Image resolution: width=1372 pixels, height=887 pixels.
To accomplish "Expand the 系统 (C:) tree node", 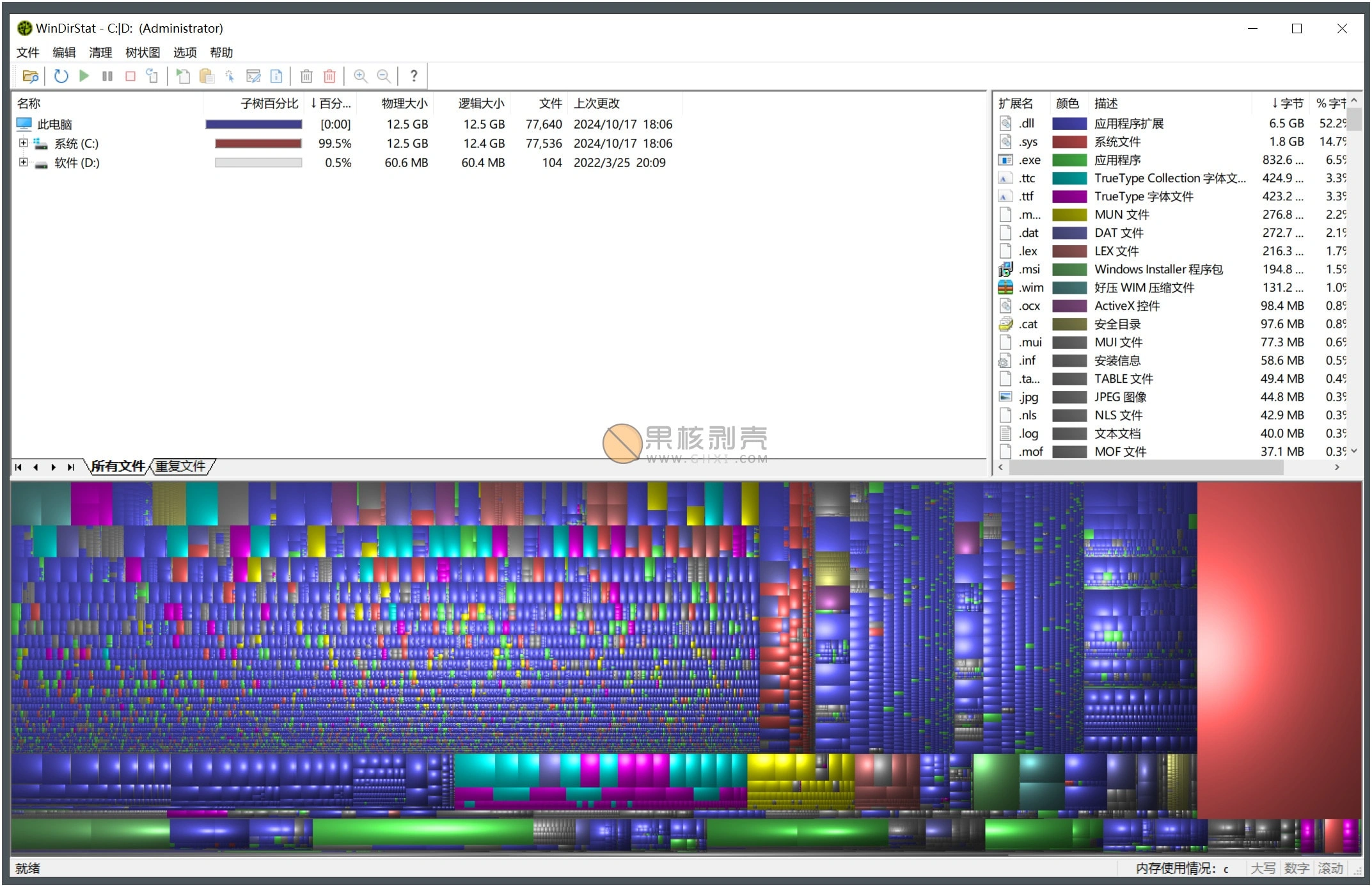I will [x=22, y=143].
